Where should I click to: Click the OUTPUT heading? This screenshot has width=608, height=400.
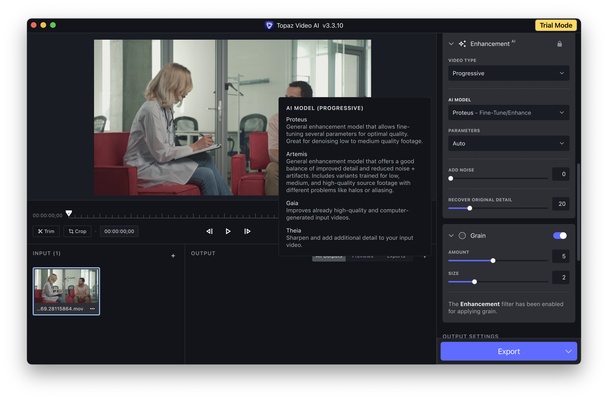pos(203,253)
